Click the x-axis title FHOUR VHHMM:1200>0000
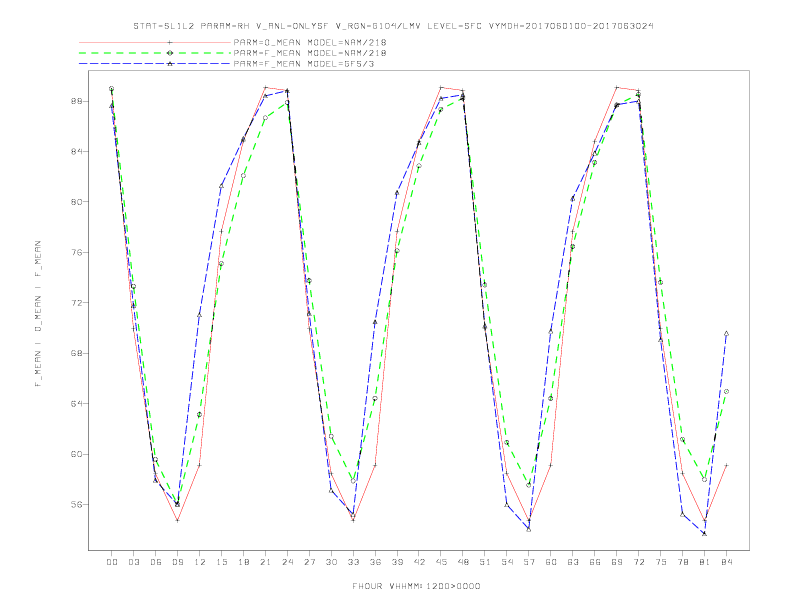The height and width of the screenshot is (612, 792). 416,586
